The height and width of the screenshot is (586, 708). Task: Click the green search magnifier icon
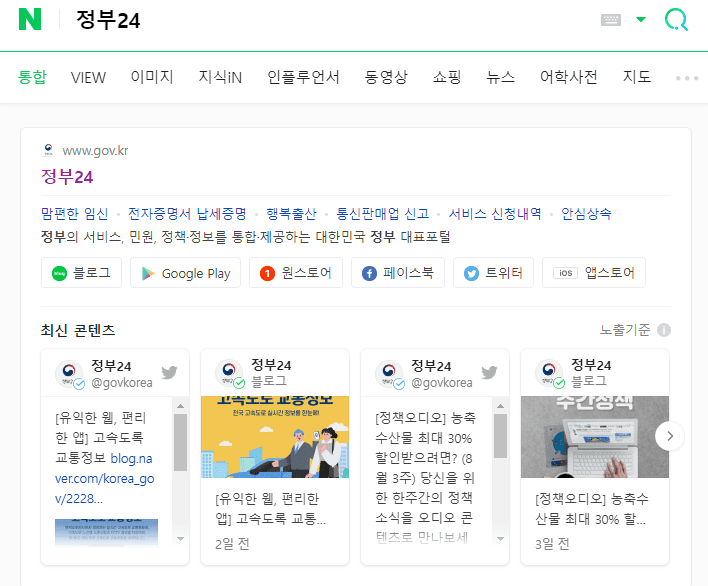[676, 20]
